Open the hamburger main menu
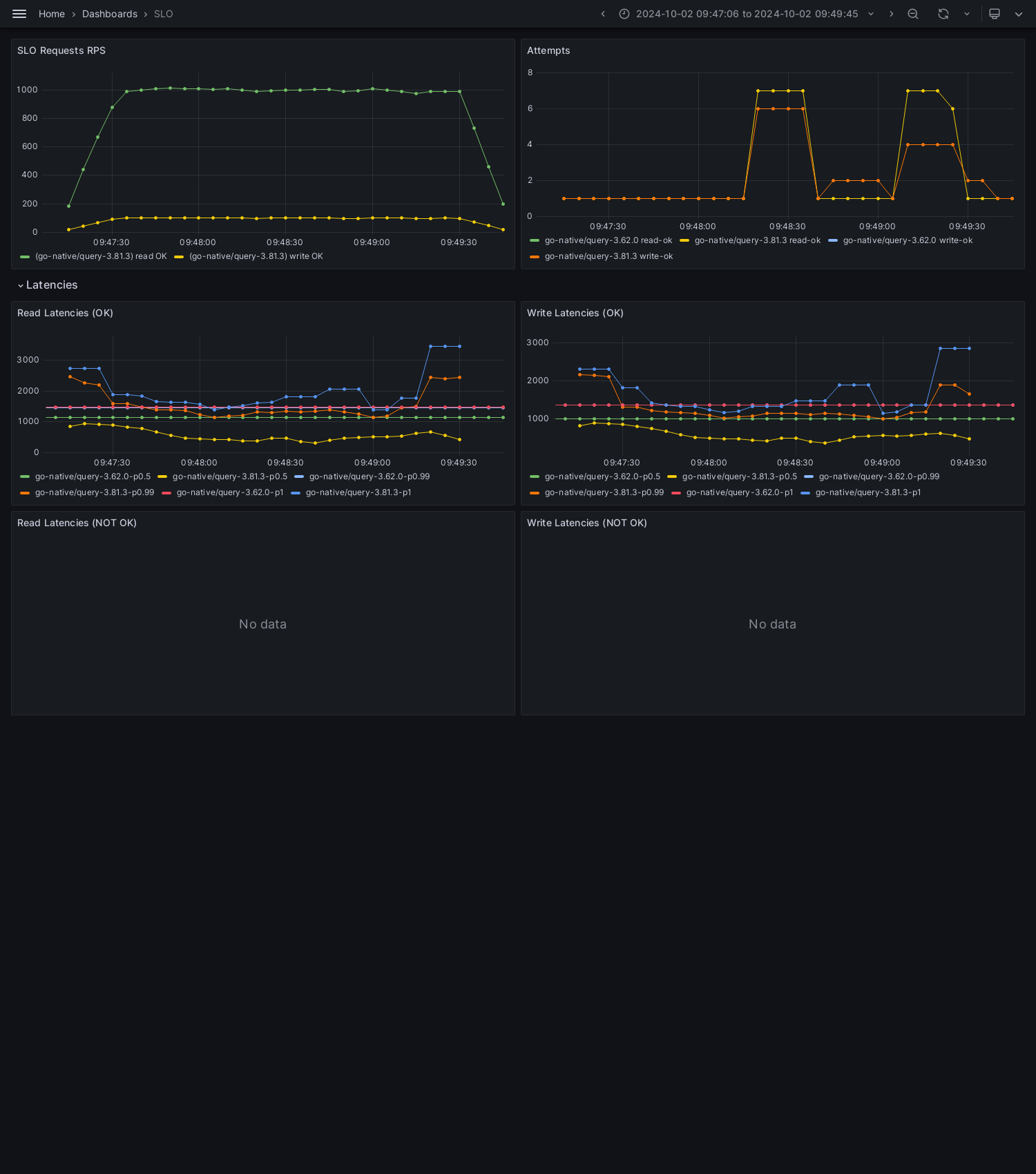This screenshot has height=1174, width=1036. (19, 14)
